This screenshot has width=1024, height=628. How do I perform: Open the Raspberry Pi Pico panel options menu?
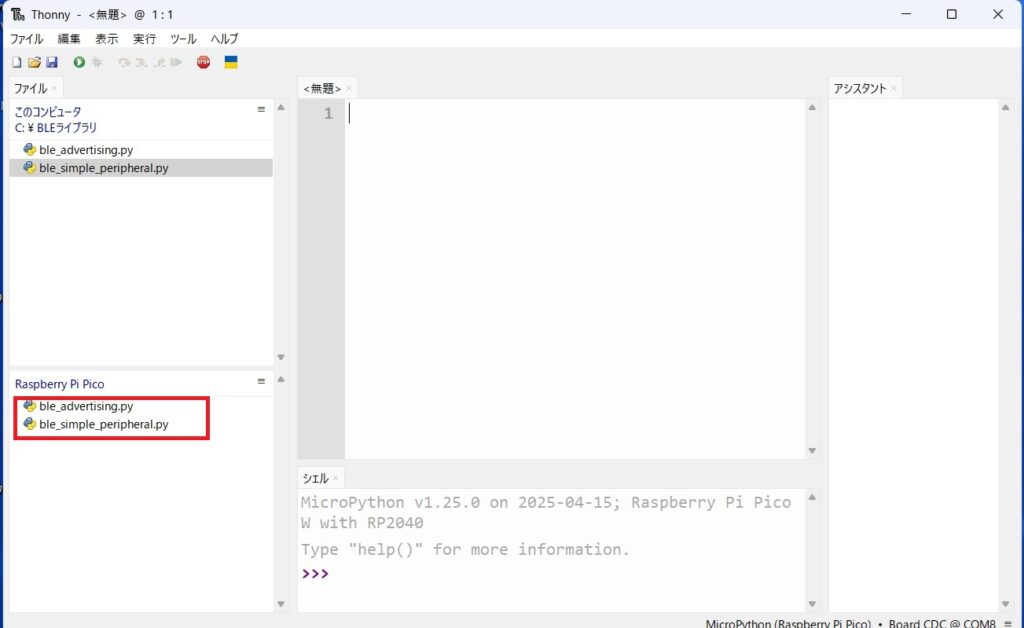[261, 382]
